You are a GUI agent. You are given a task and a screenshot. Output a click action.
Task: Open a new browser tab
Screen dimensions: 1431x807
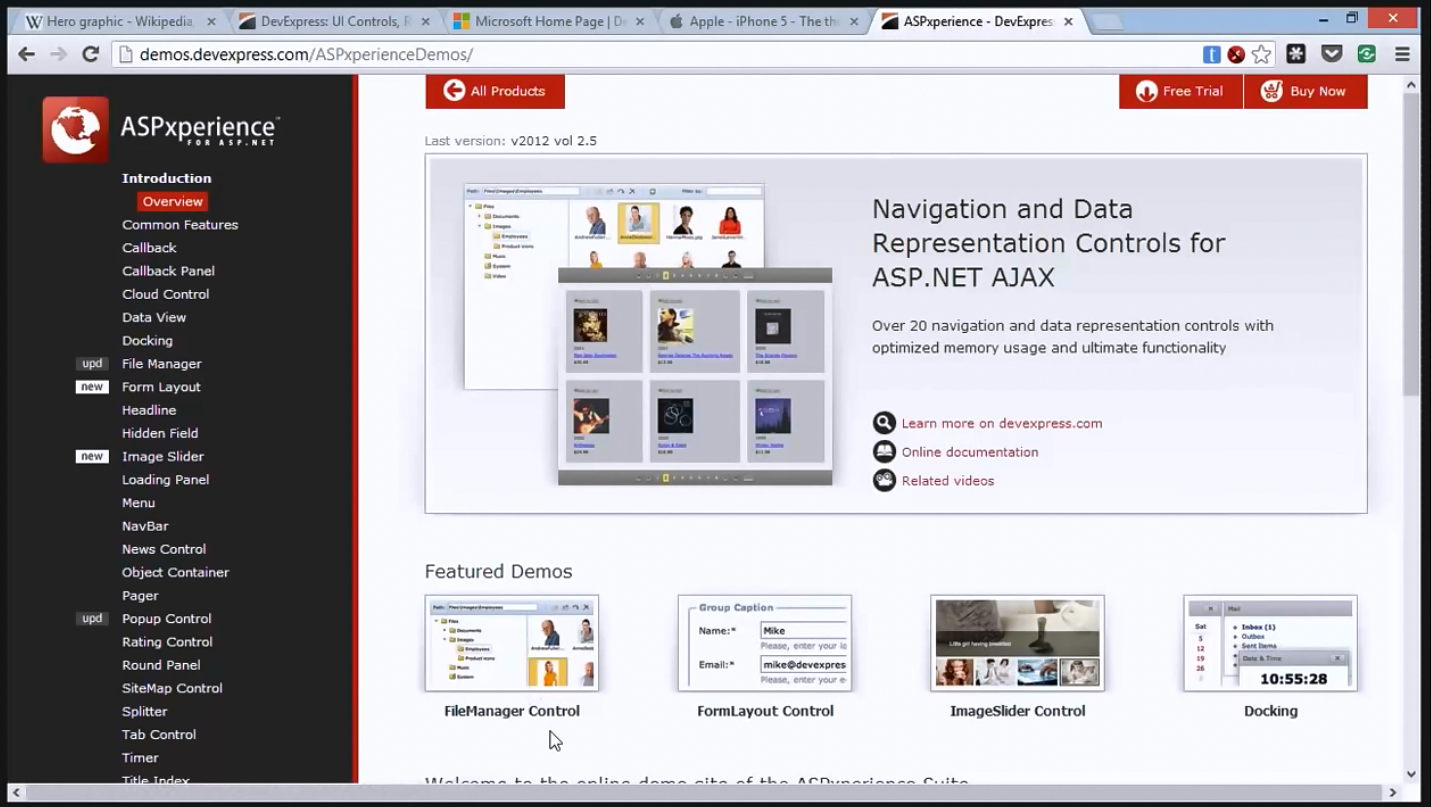pyautogui.click(x=1107, y=22)
